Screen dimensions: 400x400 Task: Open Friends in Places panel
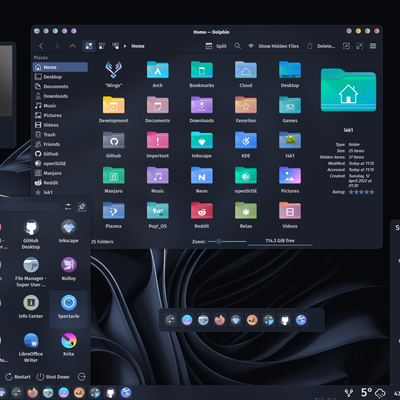pos(60,144)
